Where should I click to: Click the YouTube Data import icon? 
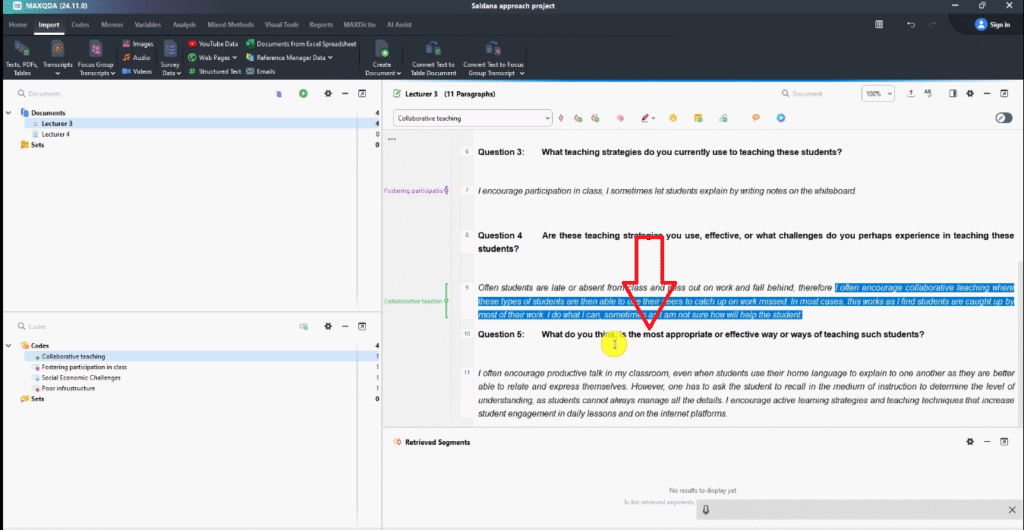pyautogui.click(x=192, y=44)
